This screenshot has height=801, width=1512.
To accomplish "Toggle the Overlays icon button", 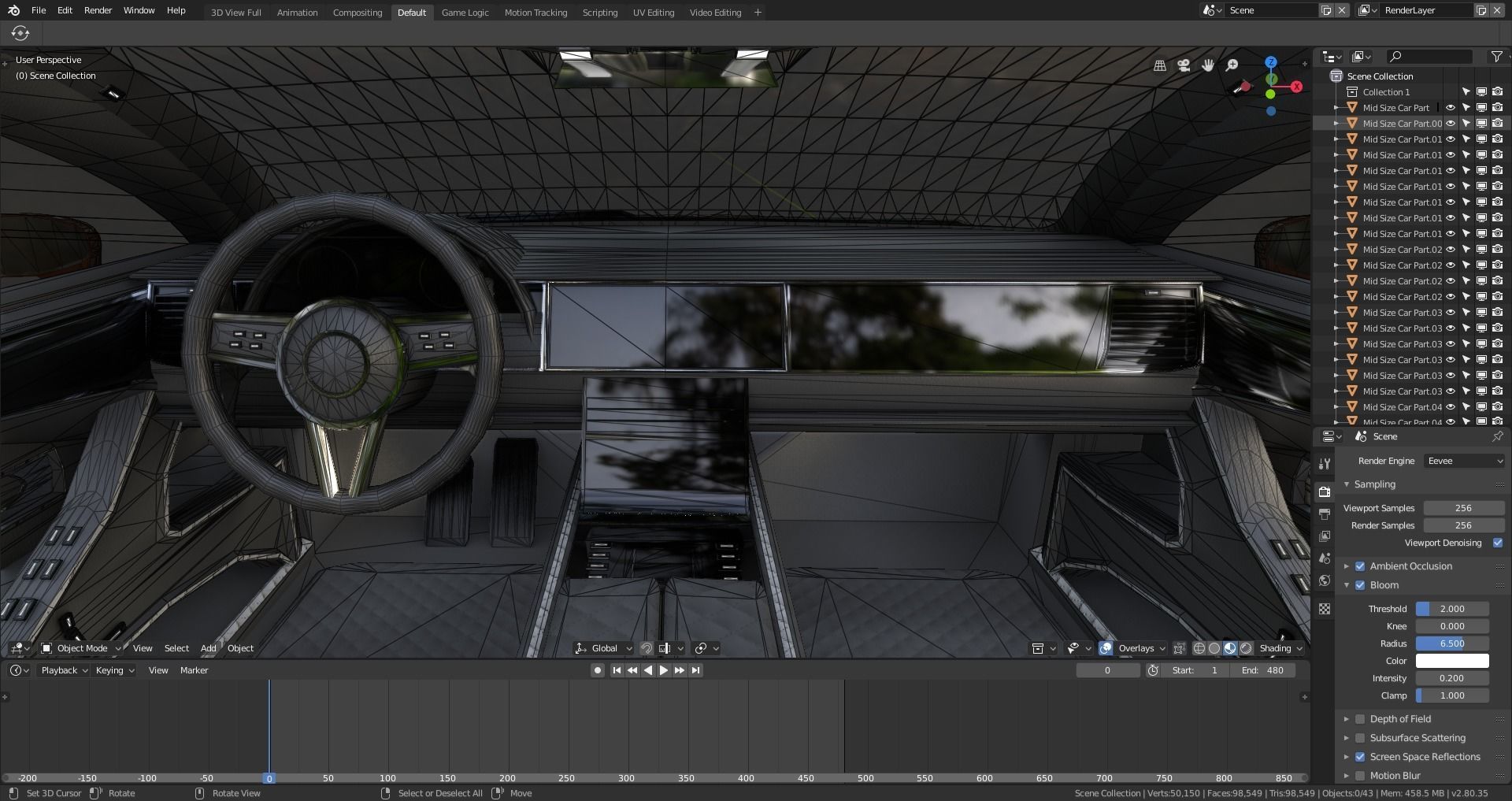I will pos(1106,648).
